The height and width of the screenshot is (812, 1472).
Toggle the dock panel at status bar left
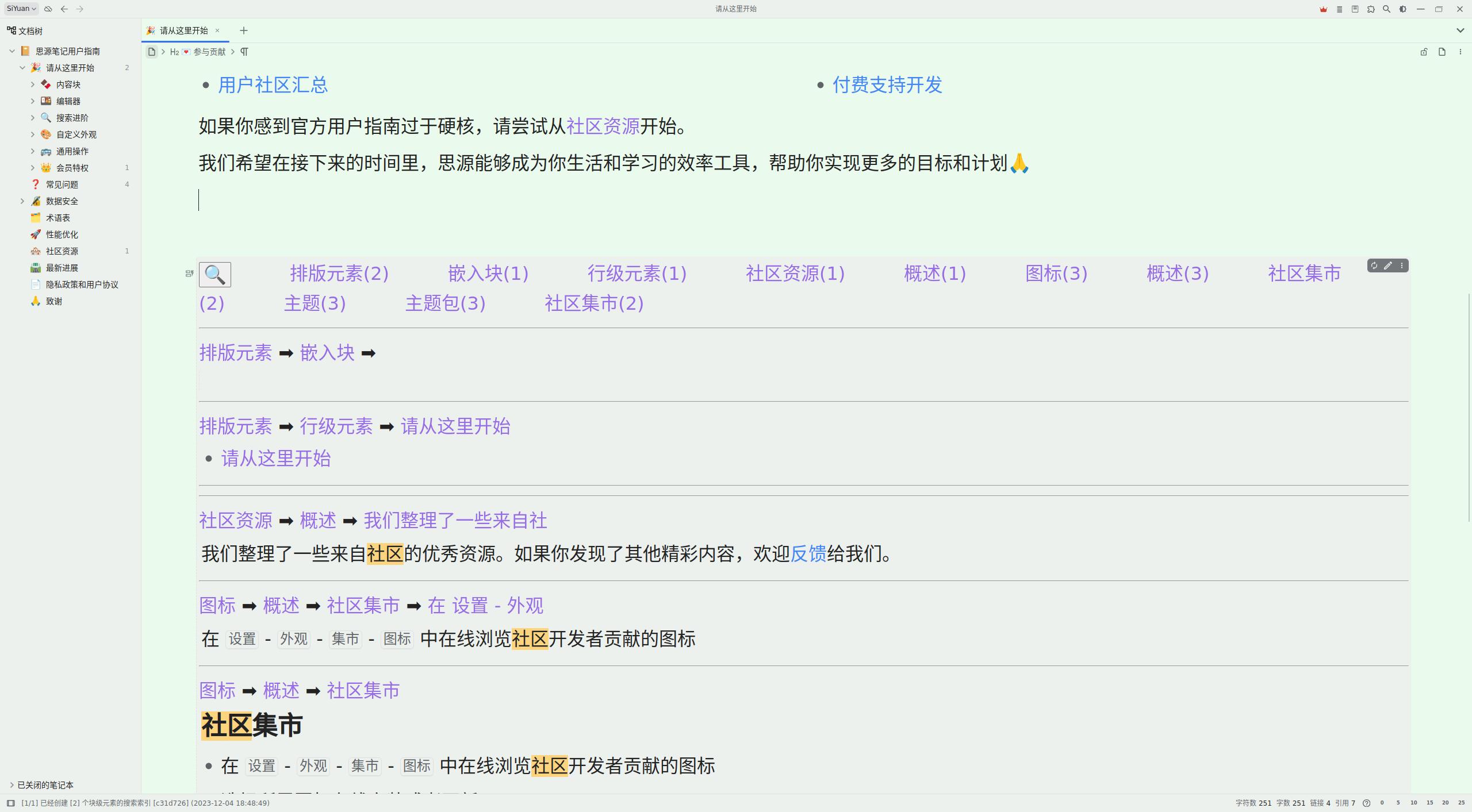pos(10,803)
